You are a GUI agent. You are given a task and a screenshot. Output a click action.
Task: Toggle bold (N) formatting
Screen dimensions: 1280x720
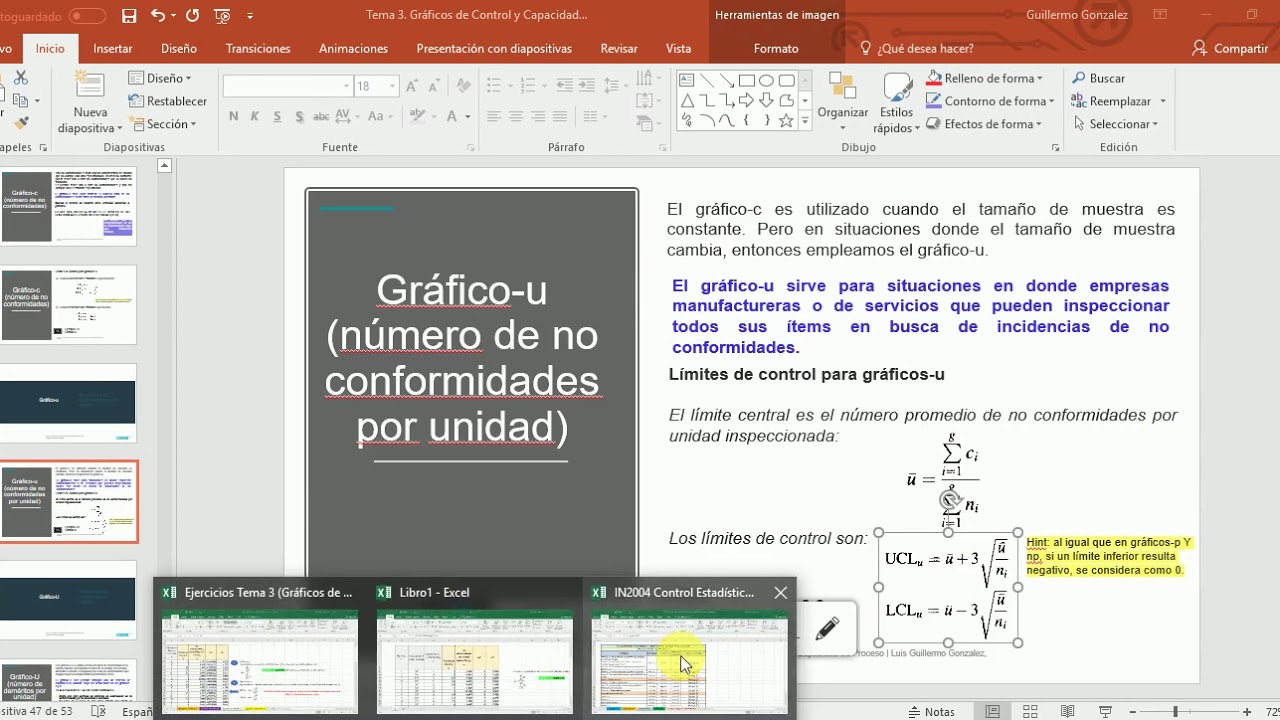pyautogui.click(x=233, y=116)
